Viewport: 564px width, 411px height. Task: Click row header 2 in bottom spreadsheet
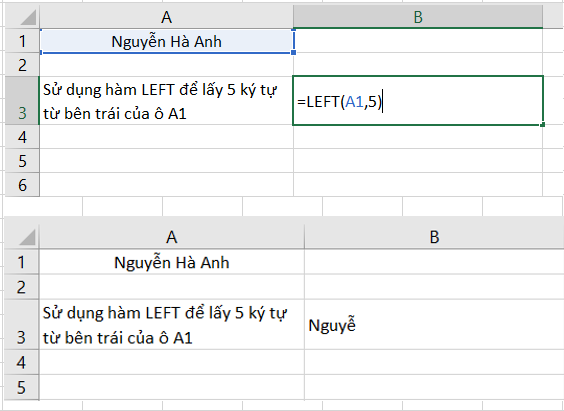(x=22, y=287)
